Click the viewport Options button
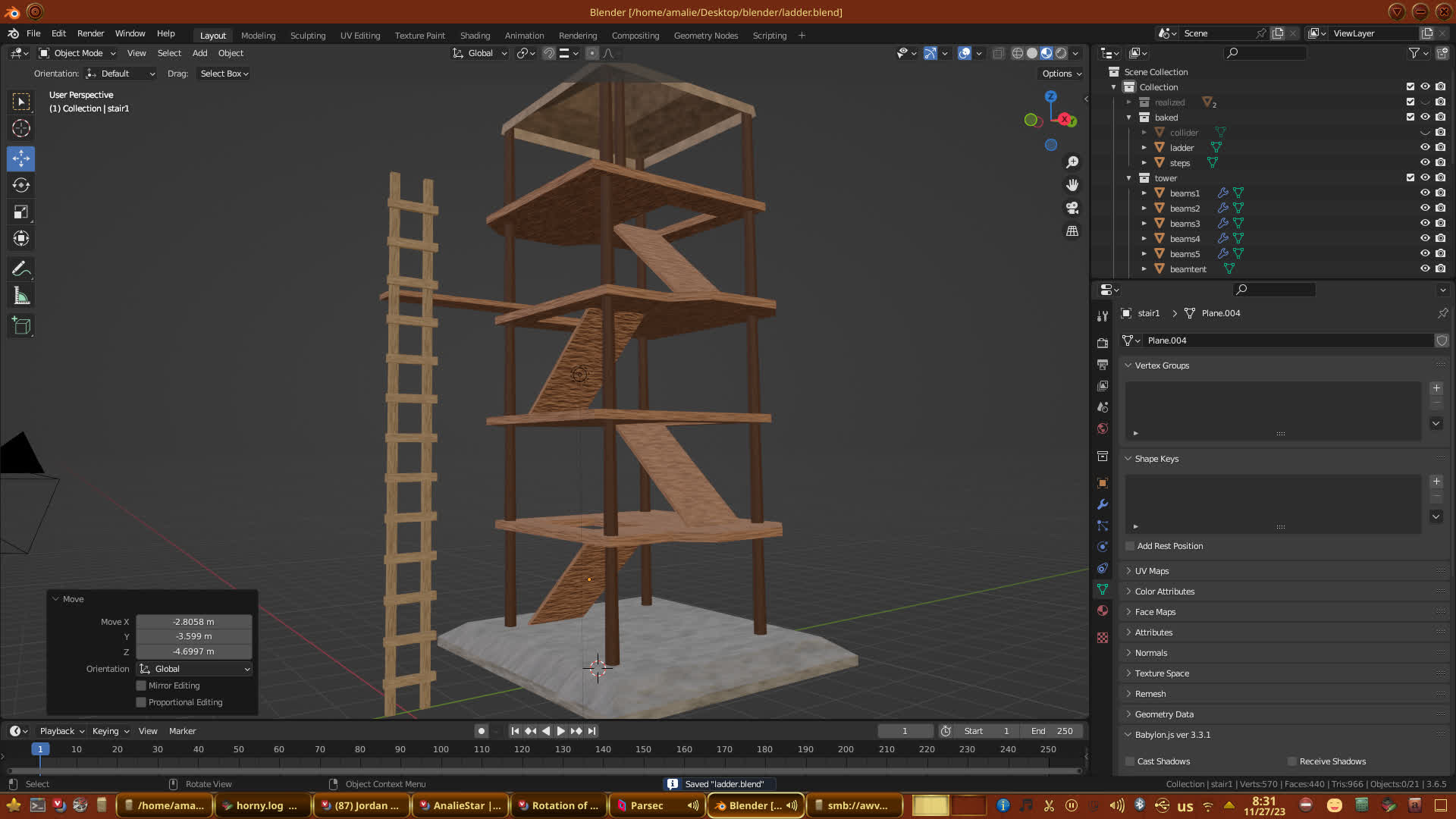1456x819 pixels. (x=1061, y=74)
